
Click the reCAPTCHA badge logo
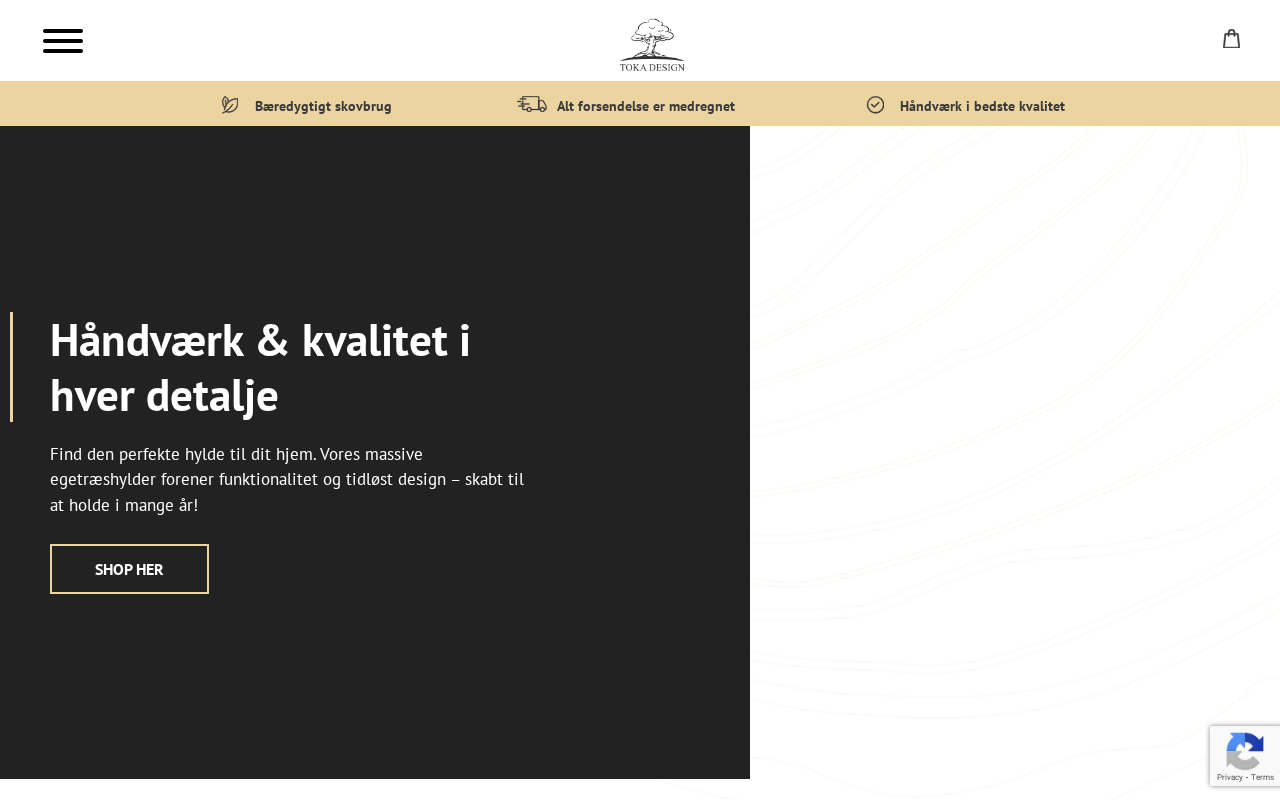(x=1244, y=750)
